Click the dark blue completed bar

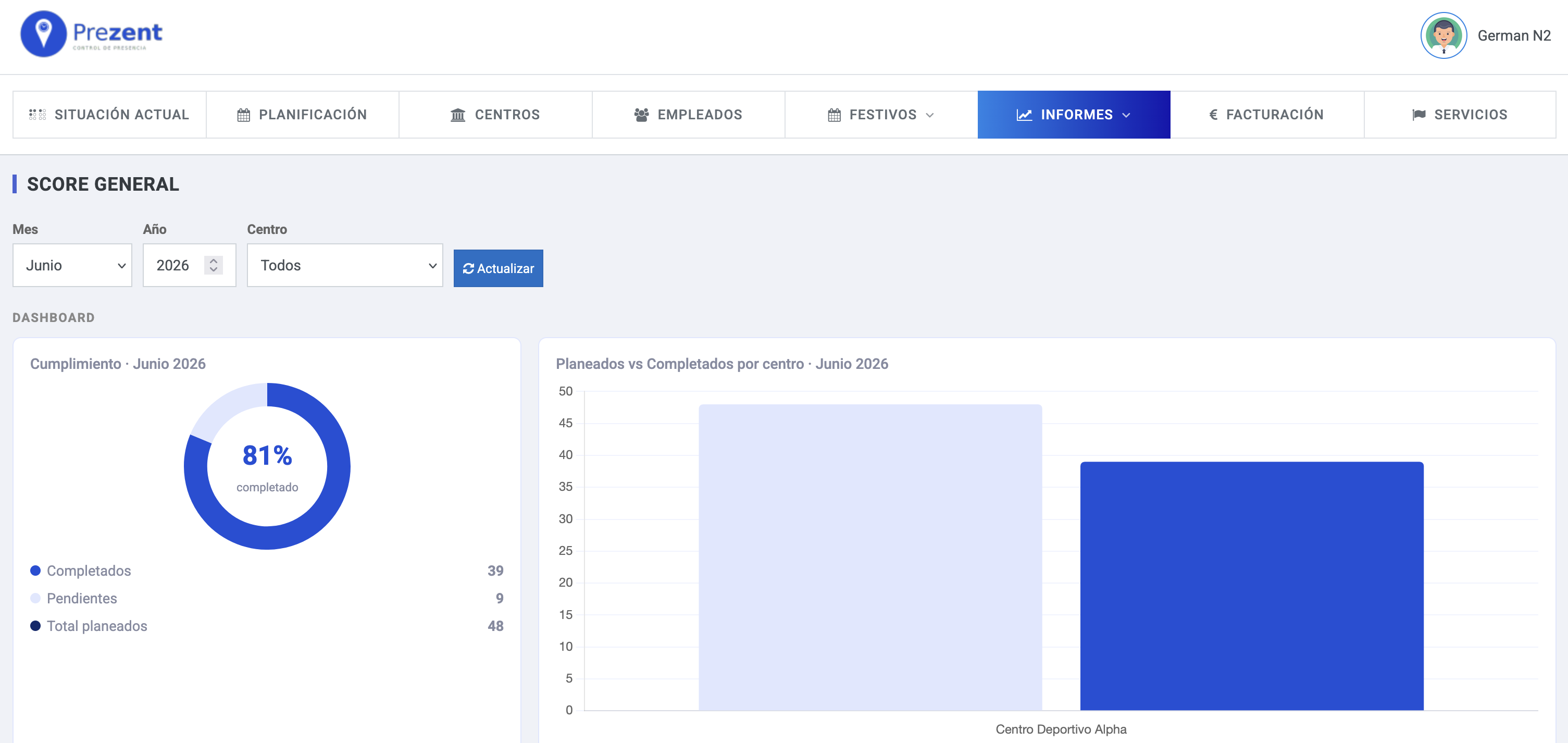click(1251, 586)
